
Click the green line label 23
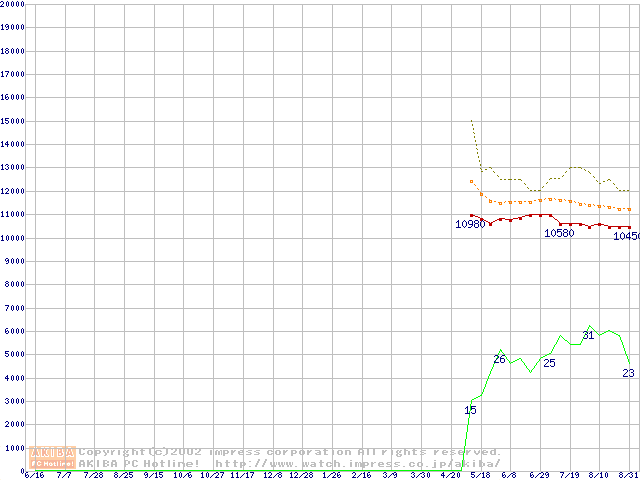click(x=628, y=373)
